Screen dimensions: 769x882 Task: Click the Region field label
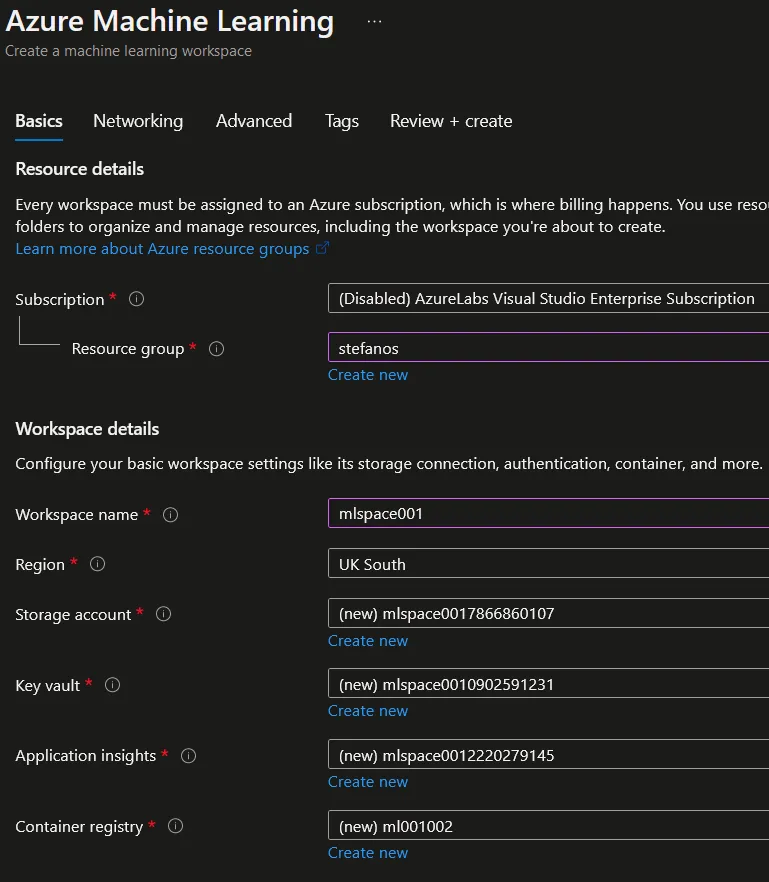(40, 564)
